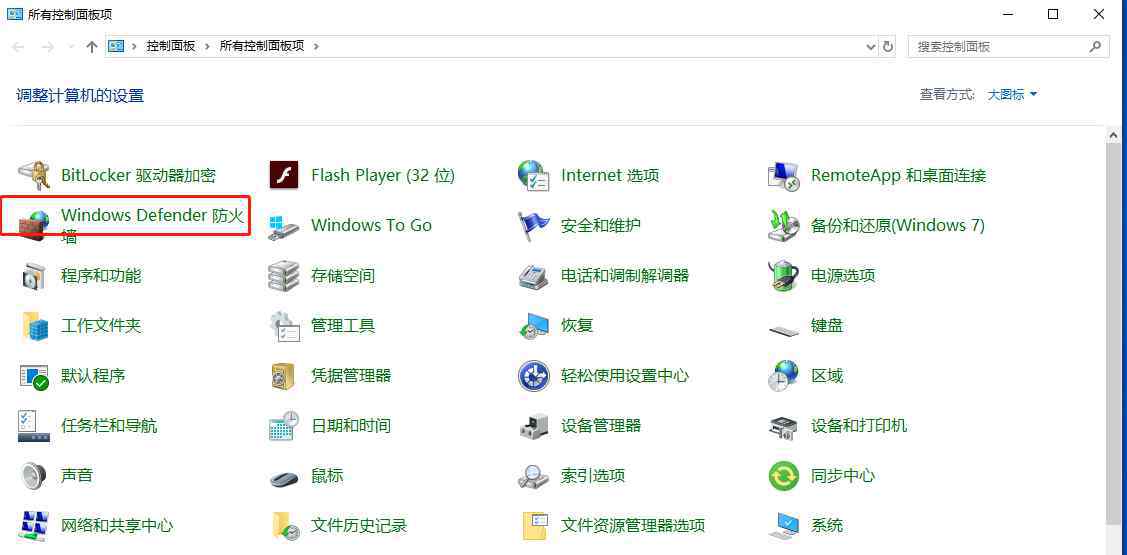Viewport: 1127px width, 555px height.
Task: Expand the address bar history dropdown arrow
Action: pos(871,46)
